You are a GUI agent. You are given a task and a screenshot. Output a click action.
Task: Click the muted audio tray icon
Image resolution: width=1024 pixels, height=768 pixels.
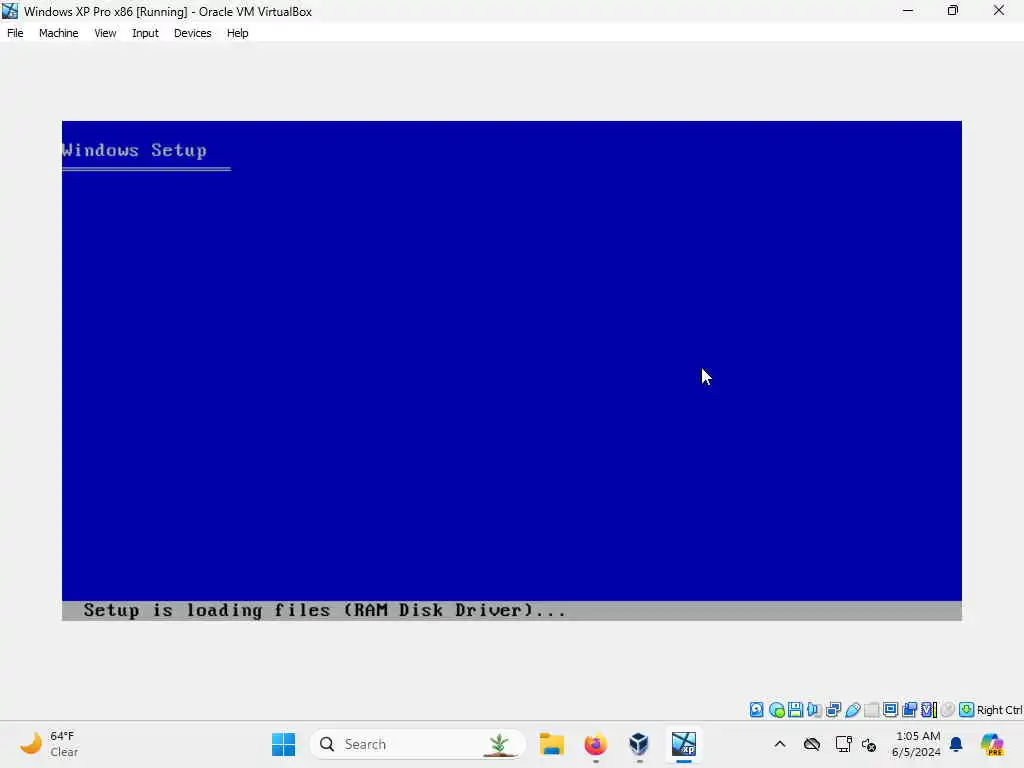coord(869,744)
